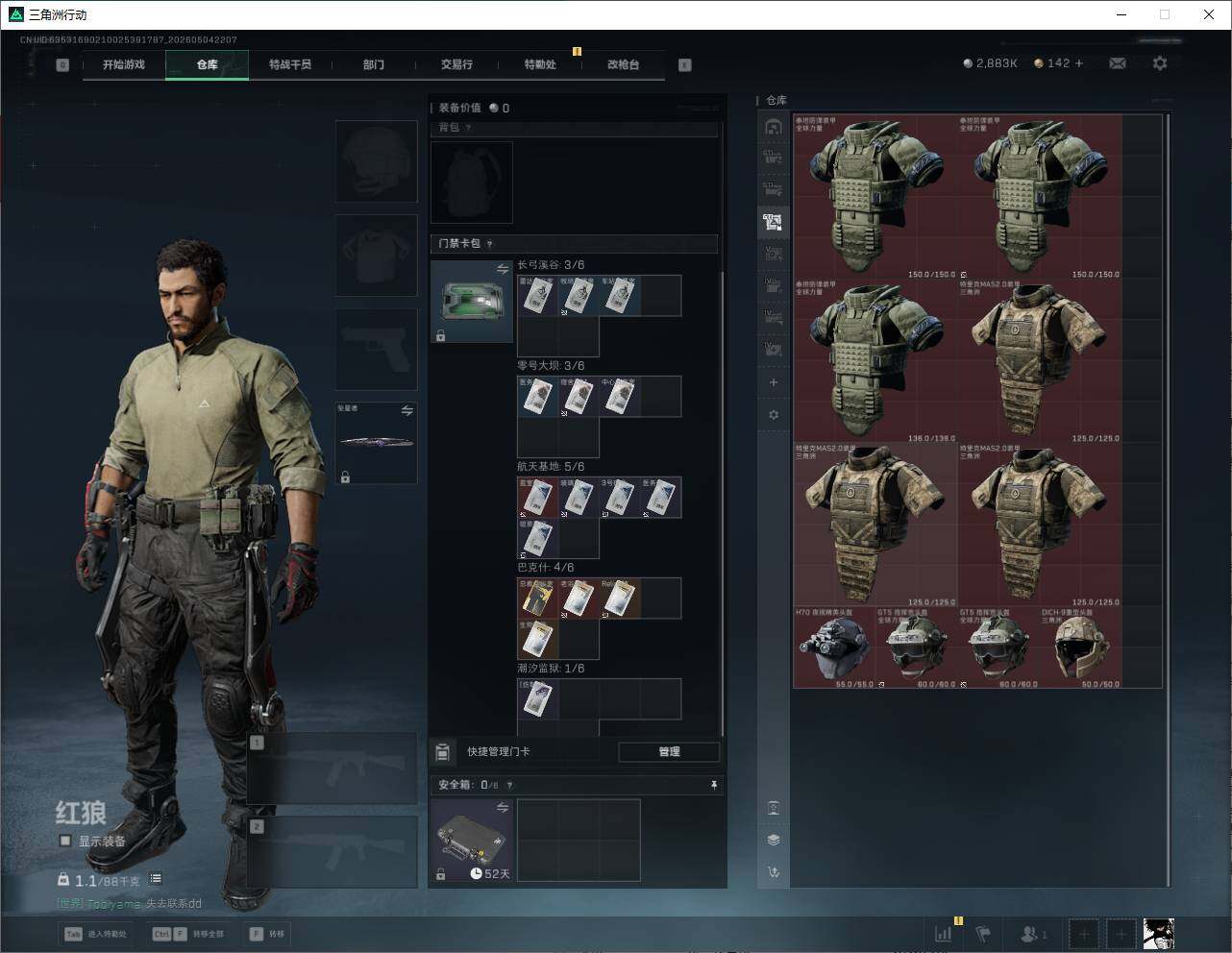Toggle the 显示装备 checkbox

click(65, 841)
